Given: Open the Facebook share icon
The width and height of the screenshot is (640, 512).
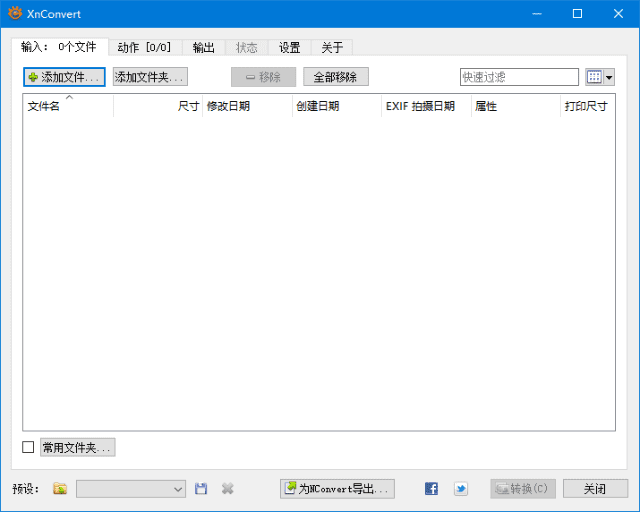Looking at the screenshot, I should [x=431, y=489].
